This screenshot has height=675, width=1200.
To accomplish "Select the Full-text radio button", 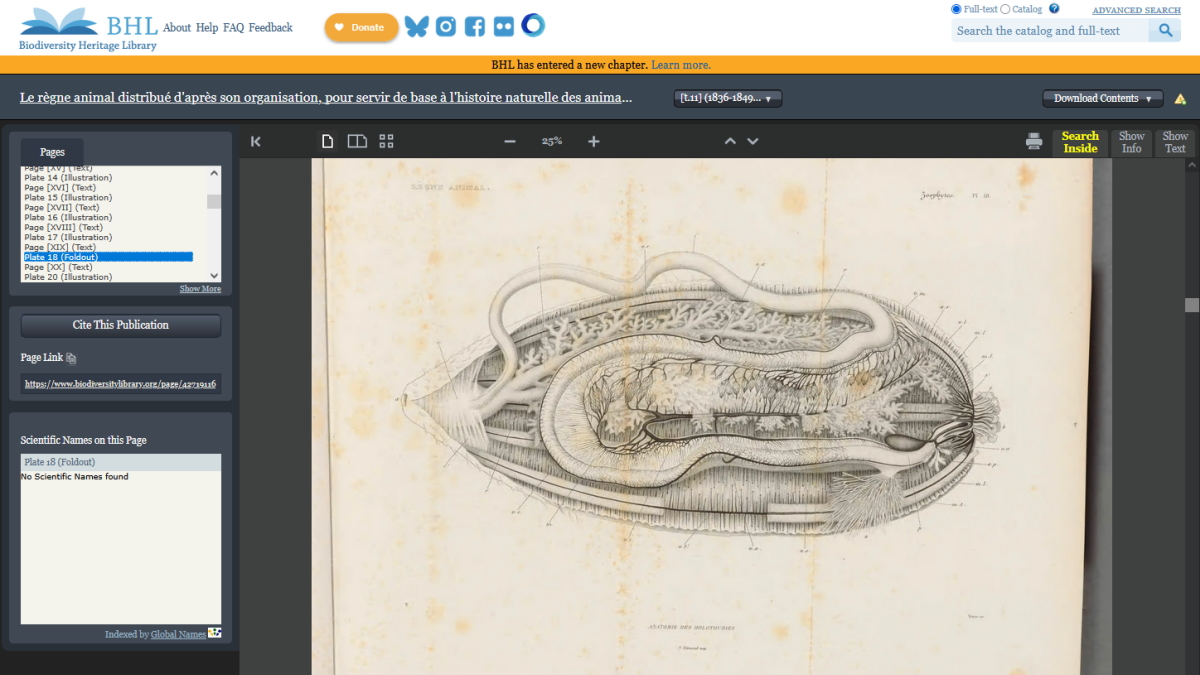I will tap(956, 9).
